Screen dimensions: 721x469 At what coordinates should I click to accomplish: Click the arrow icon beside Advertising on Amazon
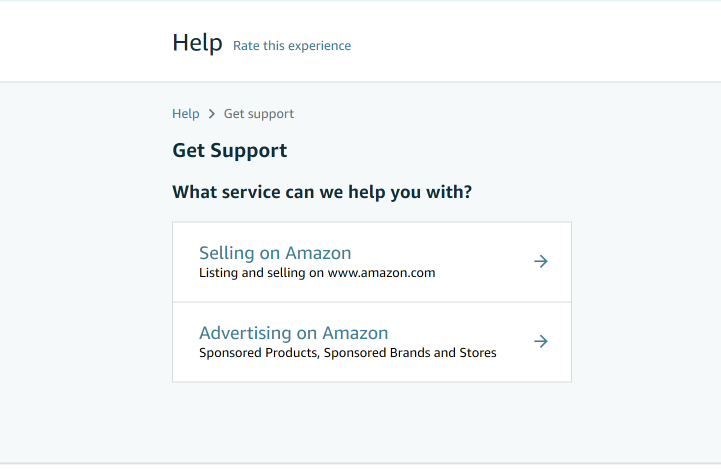tap(540, 342)
